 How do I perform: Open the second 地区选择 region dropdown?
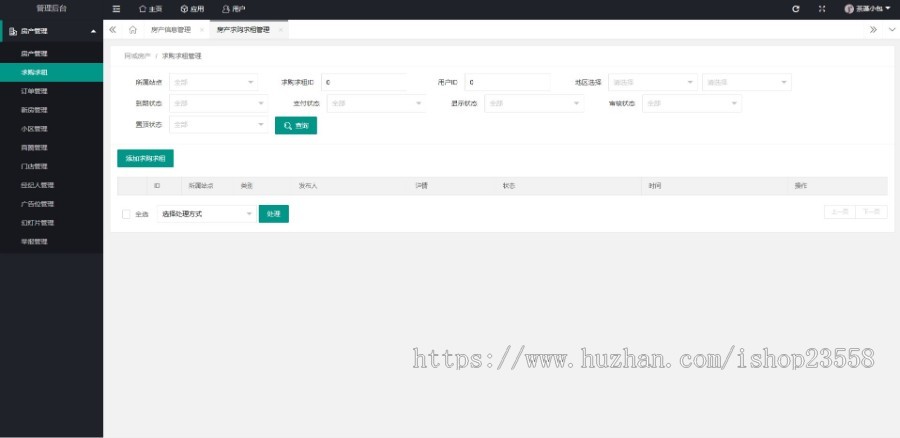pos(747,82)
